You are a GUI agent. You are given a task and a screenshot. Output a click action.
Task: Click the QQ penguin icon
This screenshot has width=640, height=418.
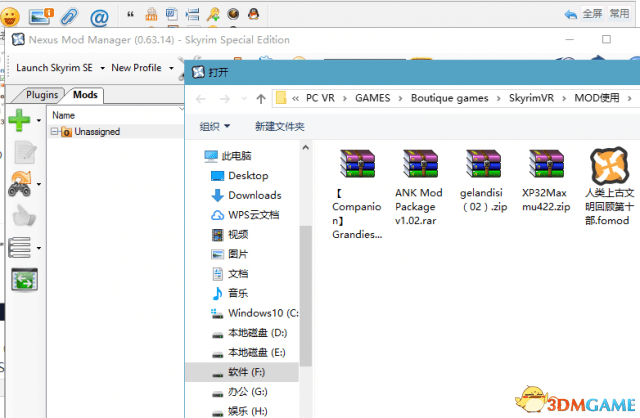click(253, 14)
